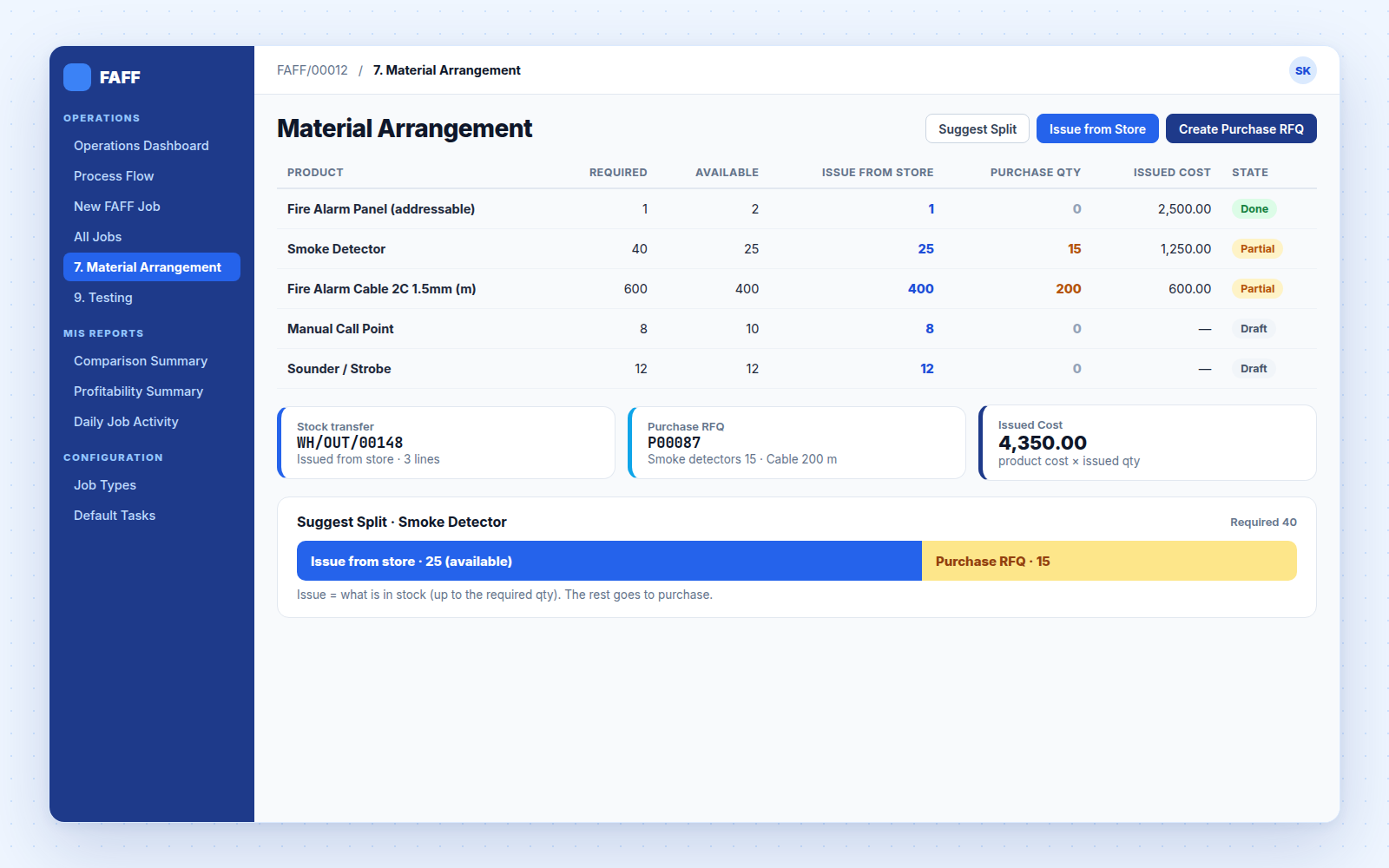
Task: Select Fire Alarm Panel (addressable) row
Action: click(x=797, y=209)
